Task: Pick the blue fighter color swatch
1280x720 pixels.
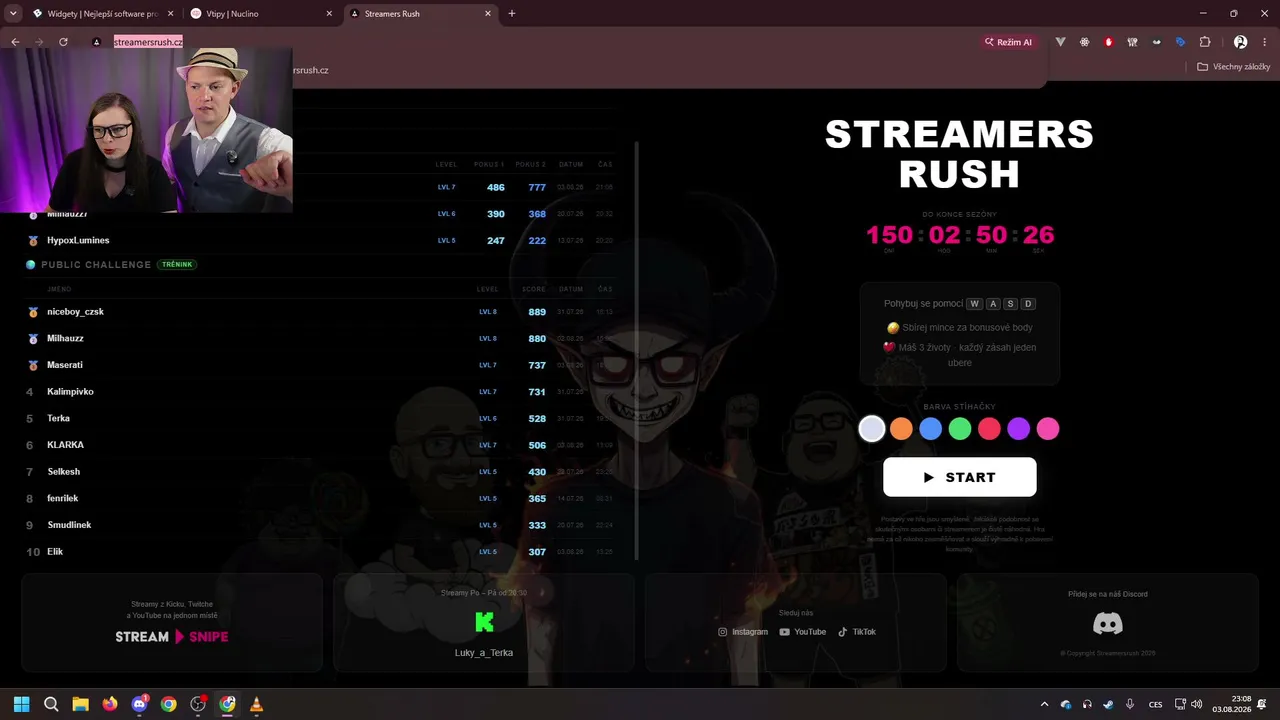Action: pyautogui.click(x=931, y=429)
